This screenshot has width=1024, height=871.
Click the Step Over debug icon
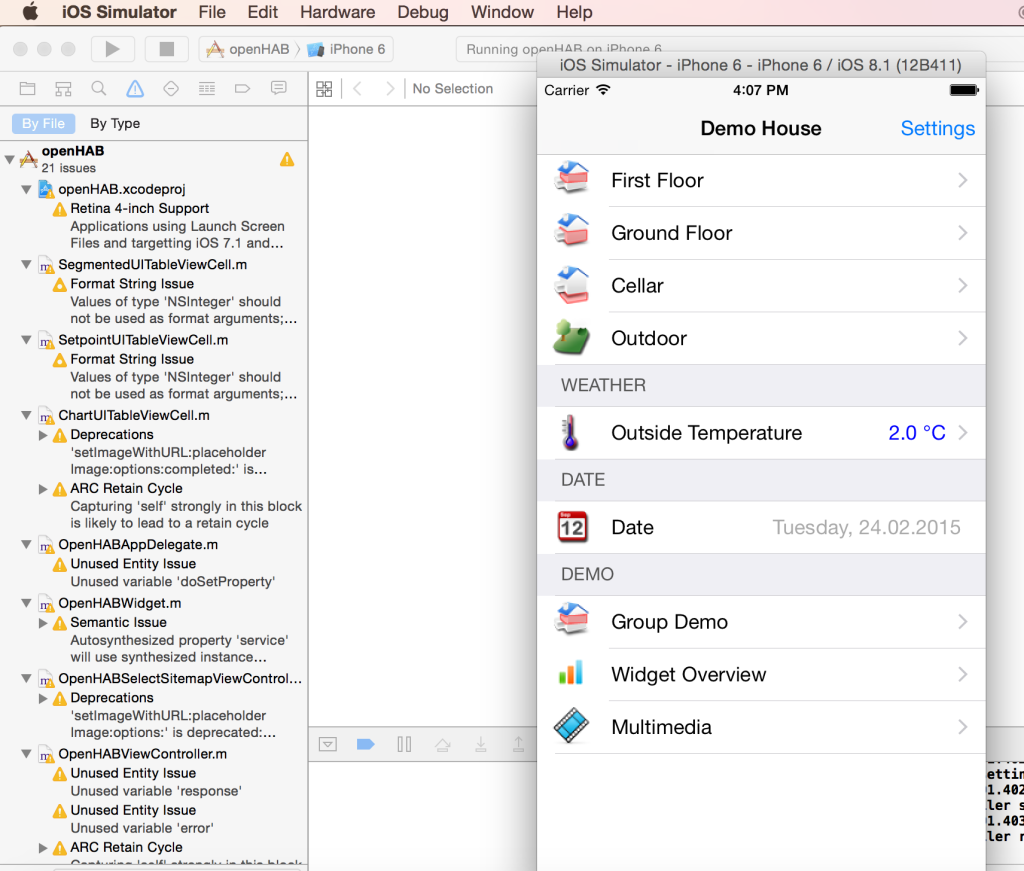coord(443,744)
